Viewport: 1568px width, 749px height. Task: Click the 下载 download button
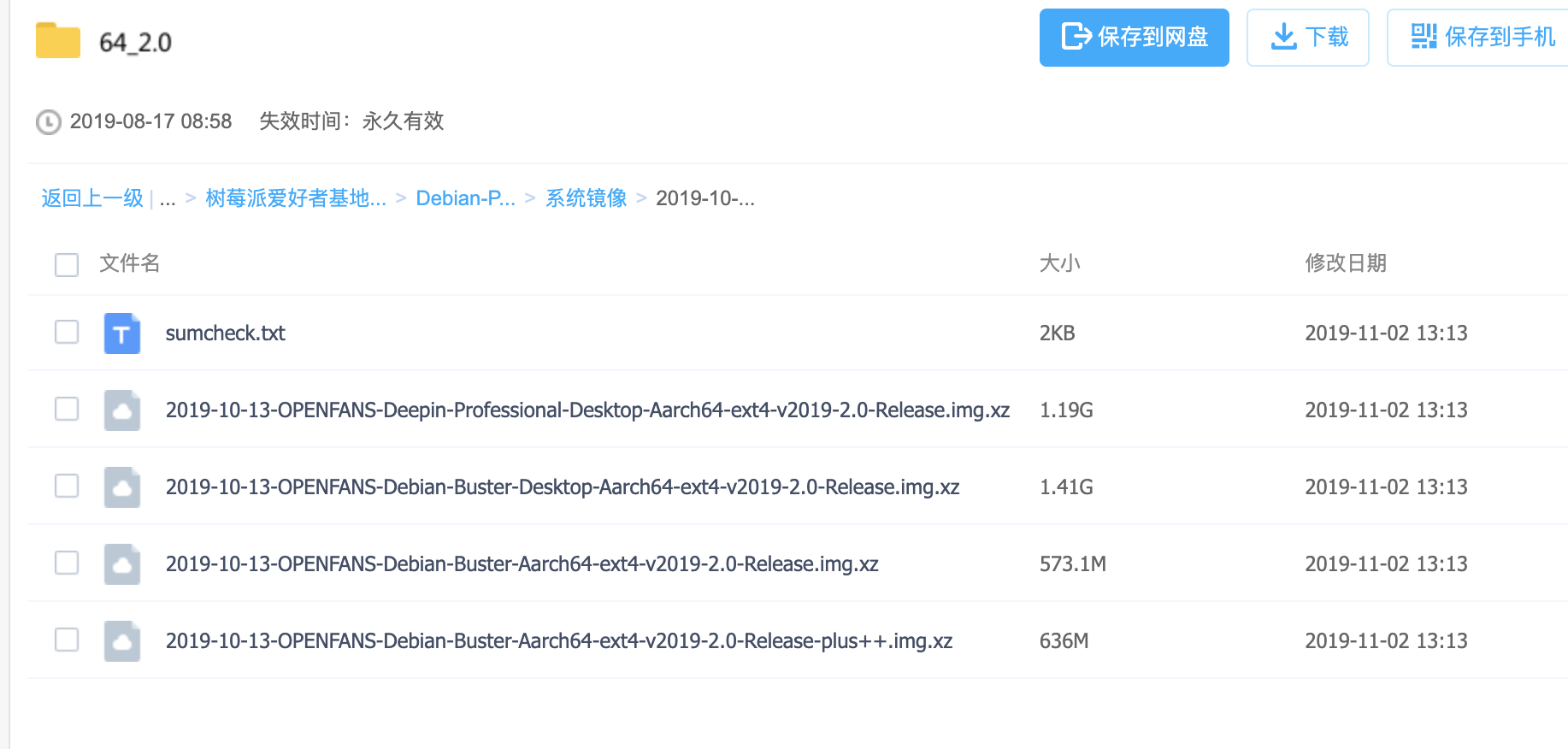pos(1308,38)
